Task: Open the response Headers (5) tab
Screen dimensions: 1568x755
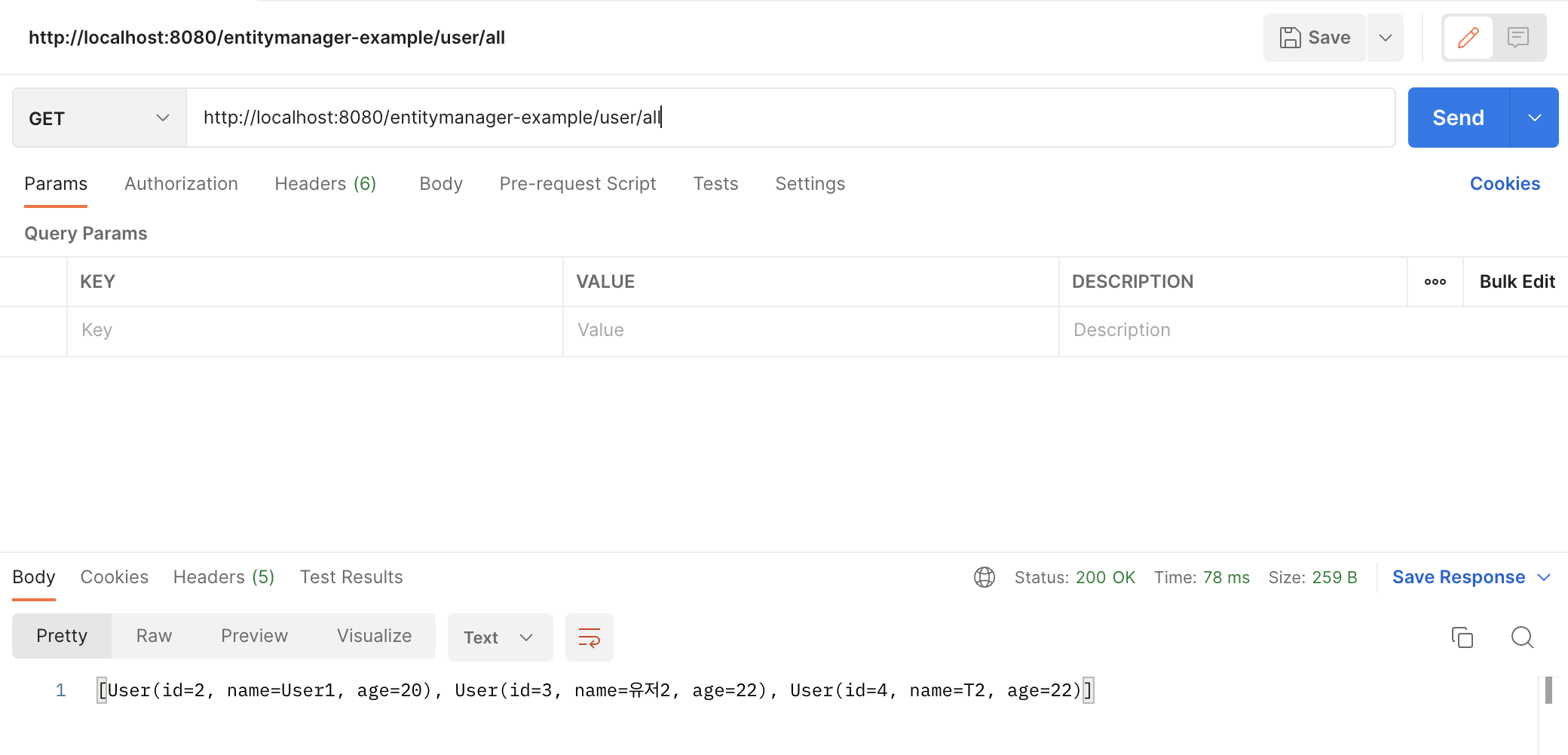Action: tap(224, 577)
